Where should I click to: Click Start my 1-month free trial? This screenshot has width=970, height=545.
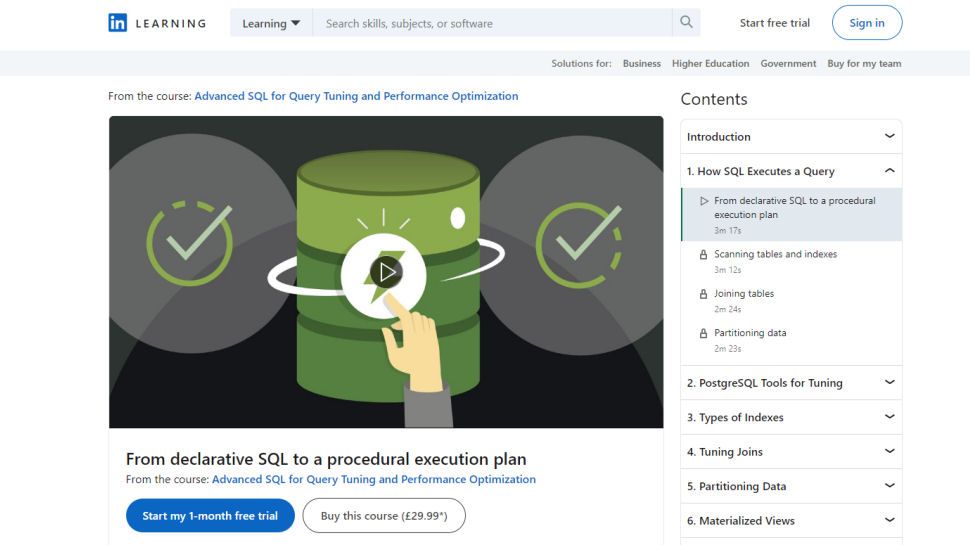point(210,516)
